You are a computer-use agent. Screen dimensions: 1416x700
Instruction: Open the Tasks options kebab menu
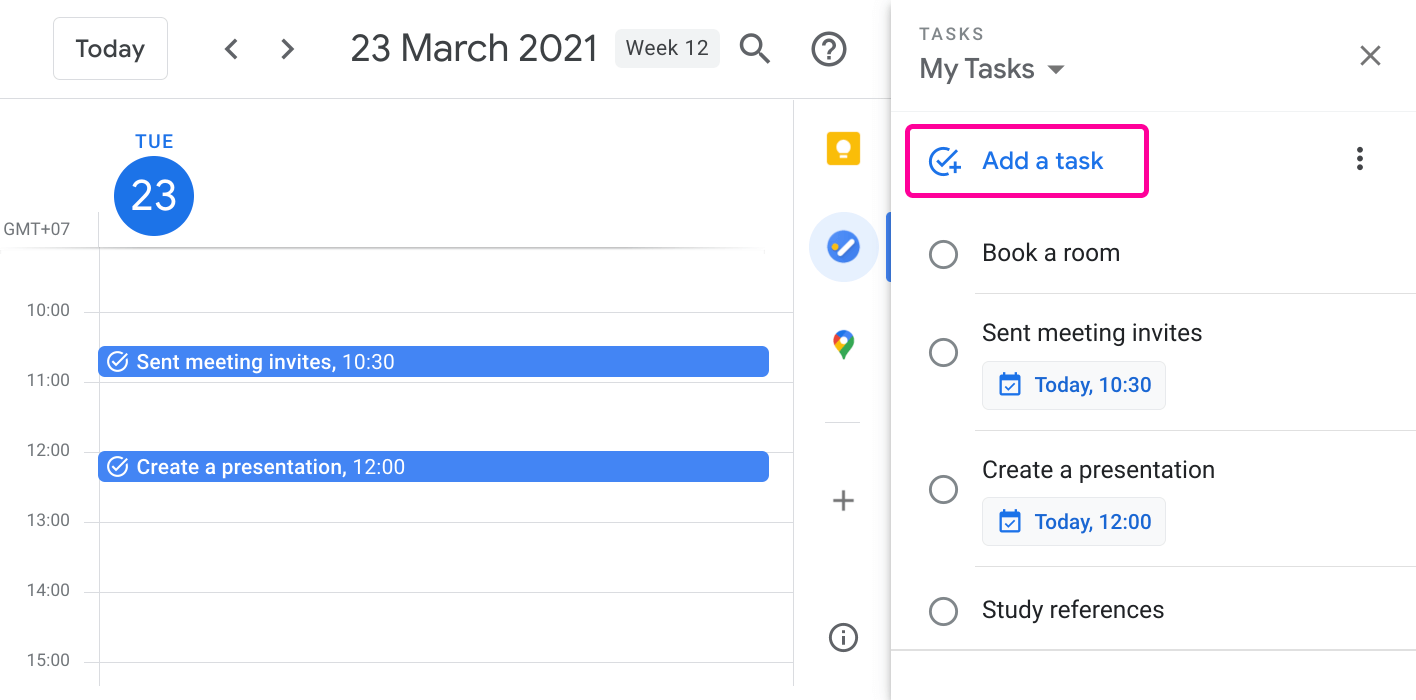pyautogui.click(x=1360, y=157)
